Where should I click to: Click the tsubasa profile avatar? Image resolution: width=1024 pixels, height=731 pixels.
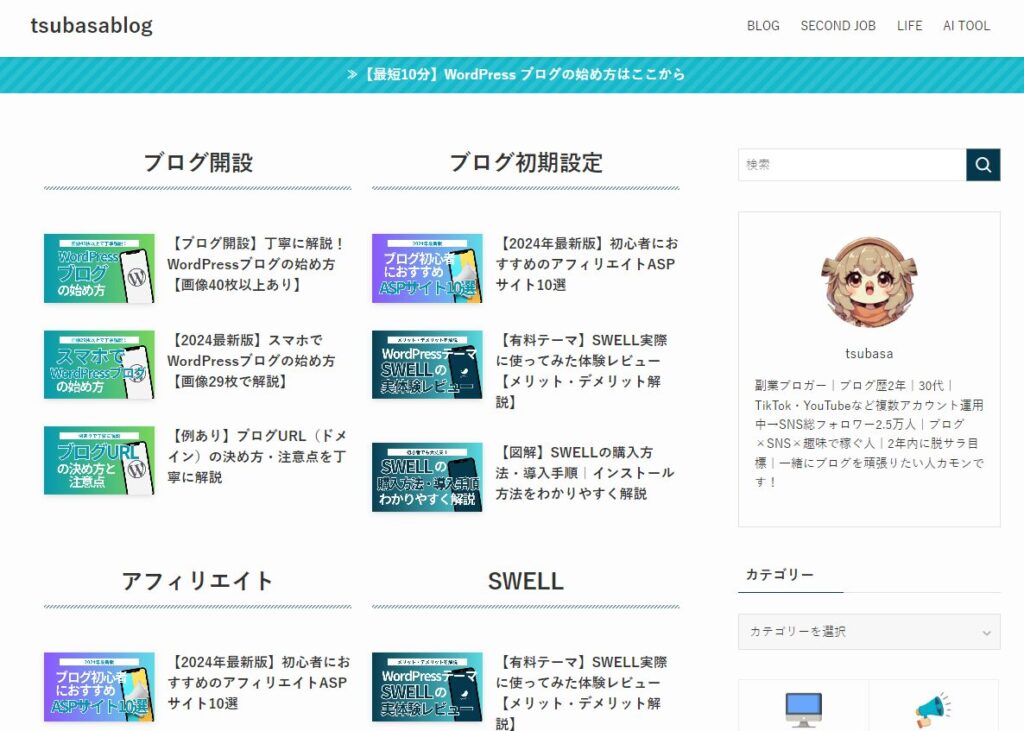point(869,282)
